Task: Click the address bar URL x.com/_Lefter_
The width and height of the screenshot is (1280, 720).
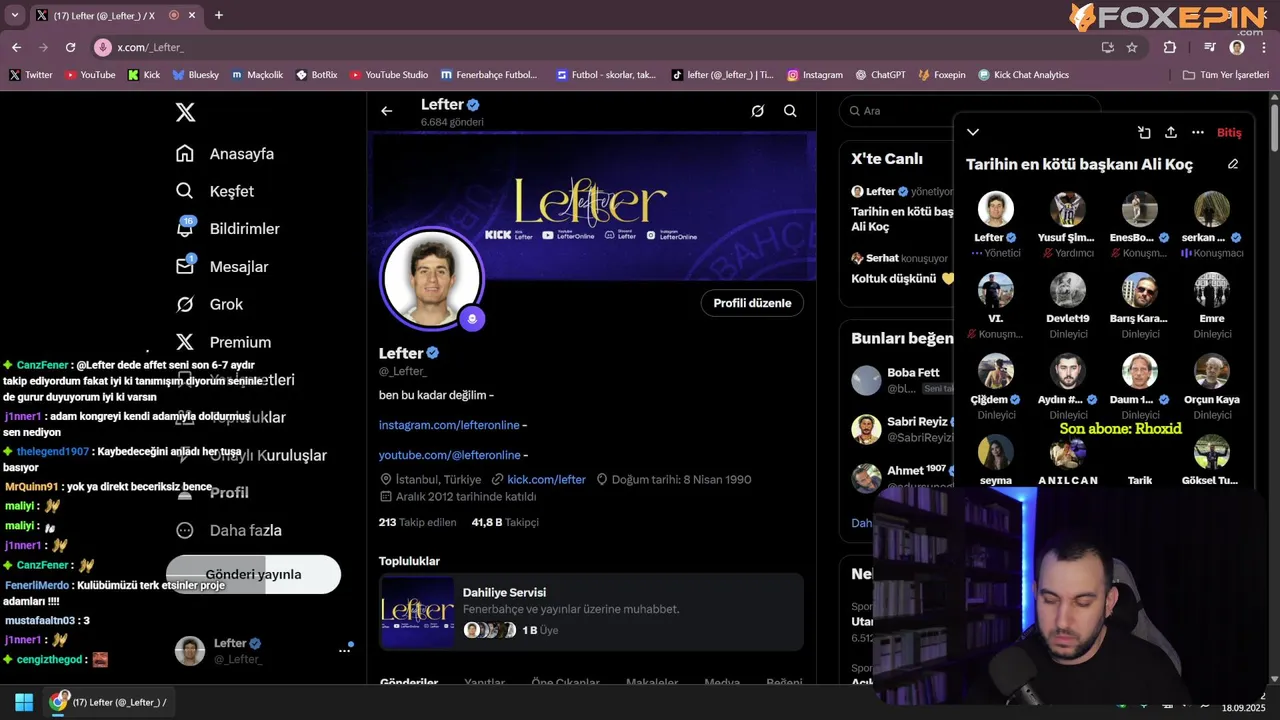Action: [151, 47]
